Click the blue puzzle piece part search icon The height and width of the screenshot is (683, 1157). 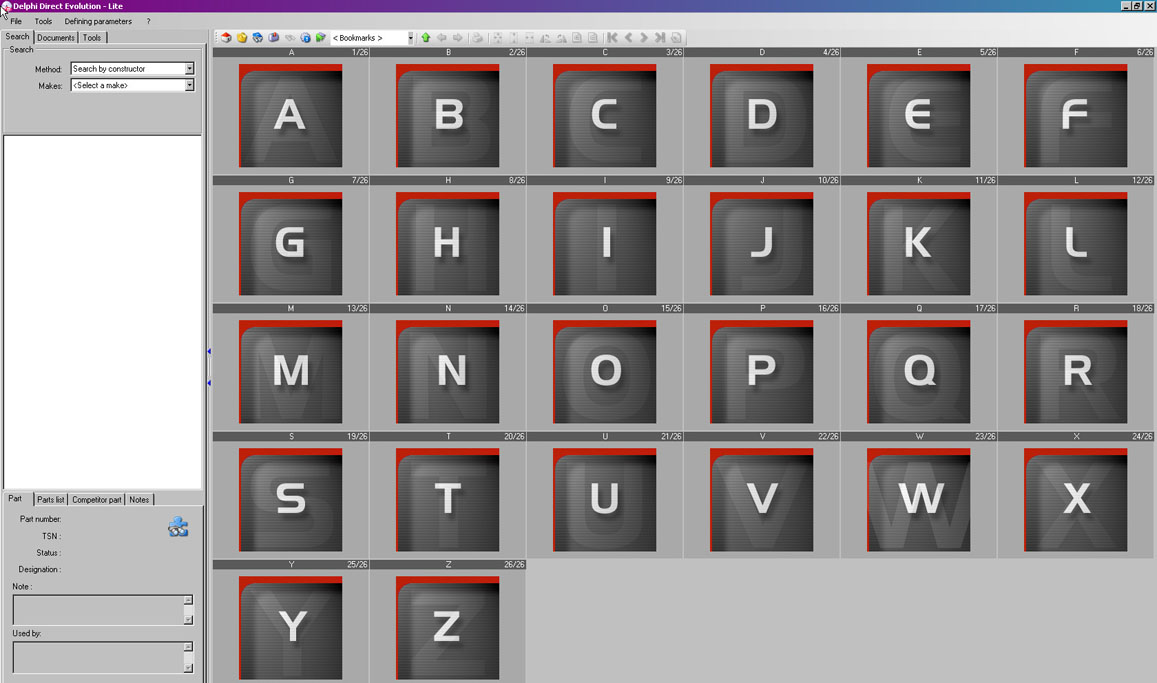(x=178, y=527)
